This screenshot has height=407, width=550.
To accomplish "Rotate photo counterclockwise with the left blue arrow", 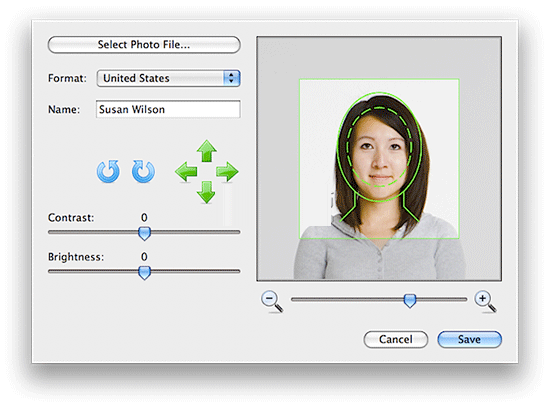I will [108, 171].
